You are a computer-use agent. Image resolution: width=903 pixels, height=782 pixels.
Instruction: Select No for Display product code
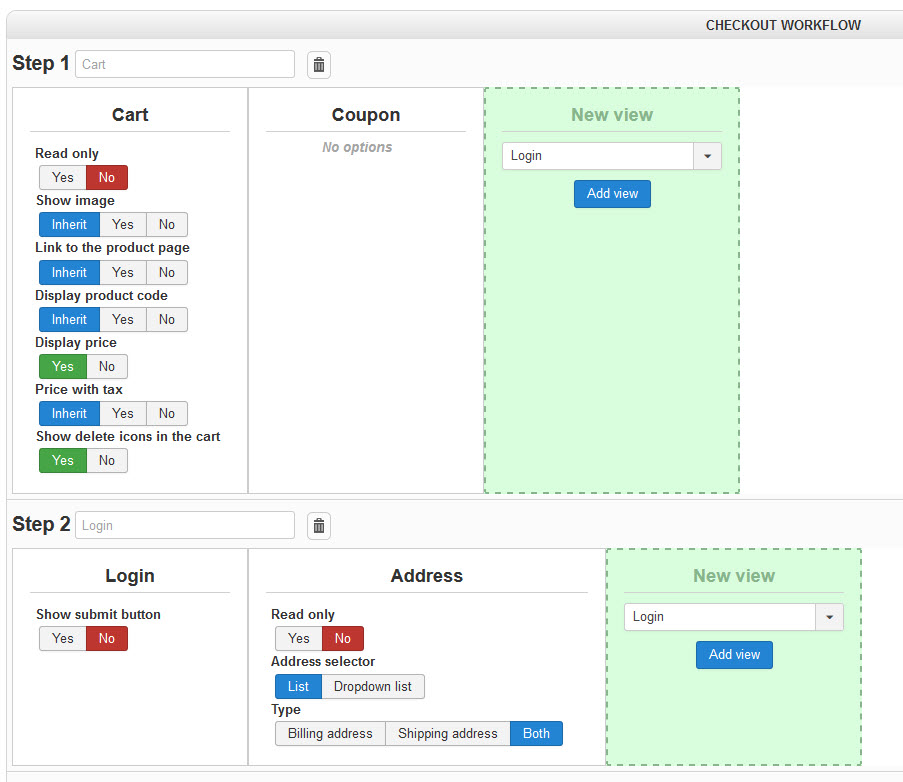pyautogui.click(x=166, y=320)
